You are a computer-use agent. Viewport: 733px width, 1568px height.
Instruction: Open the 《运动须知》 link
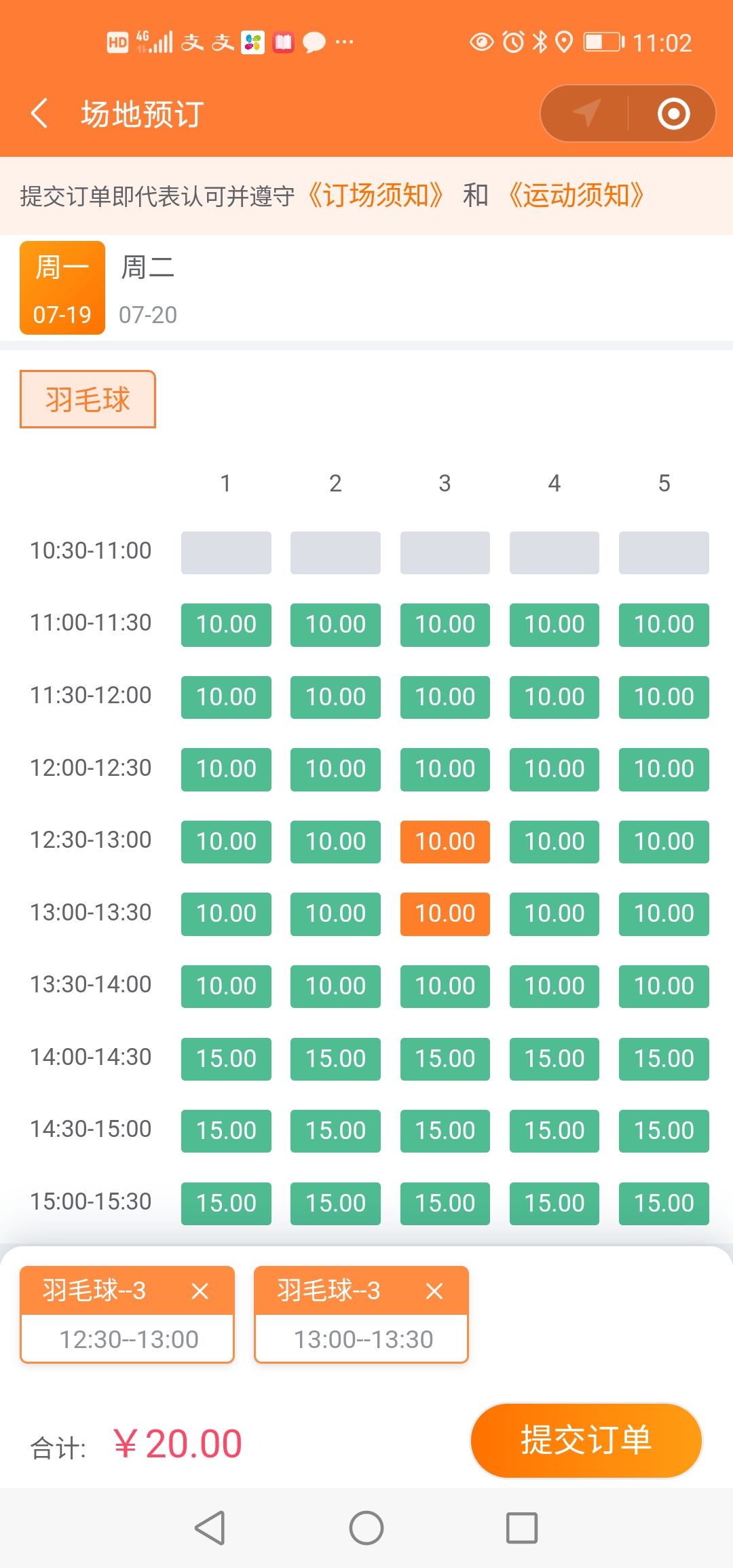576,195
